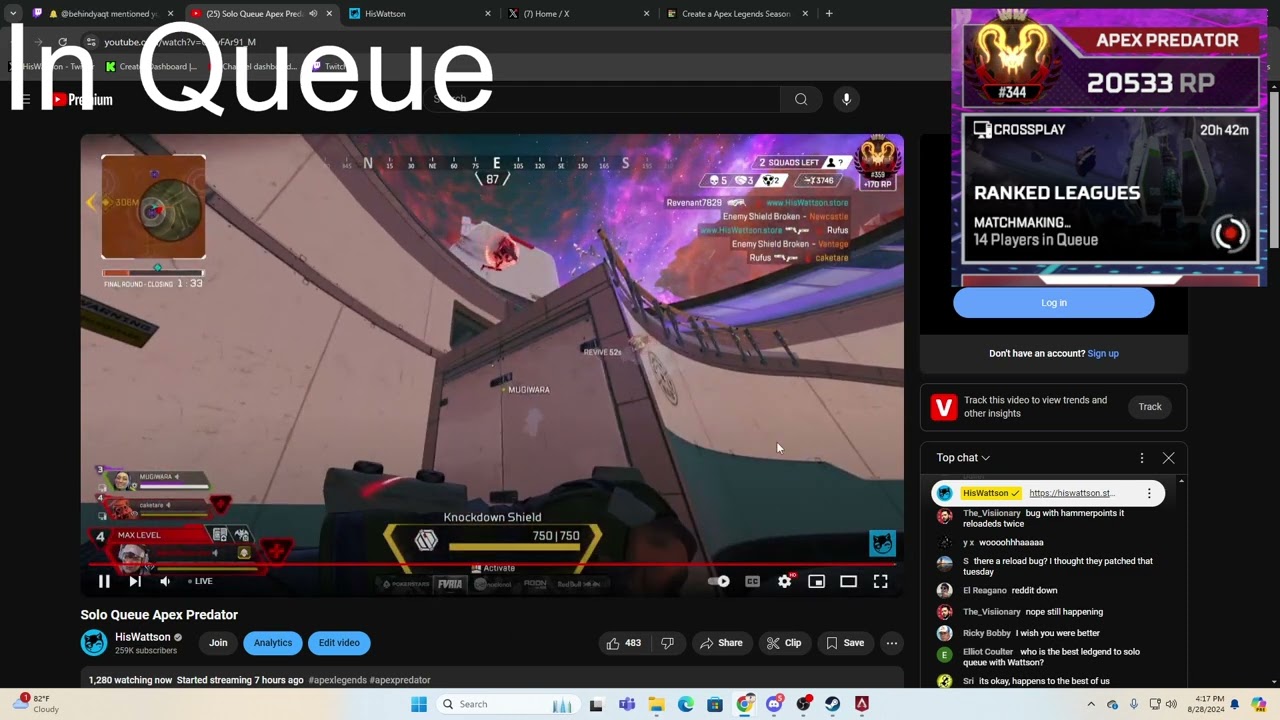Show hidden system tray icons
The height and width of the screenshot is (720, 1280).
[x=1091, y=704]
